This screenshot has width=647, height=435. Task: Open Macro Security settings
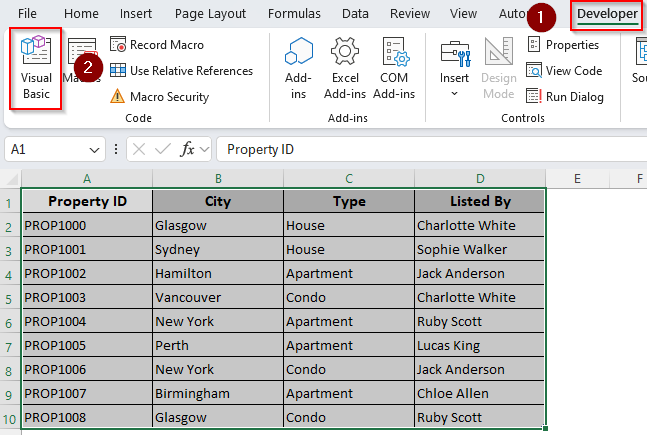tap(160, 97)
